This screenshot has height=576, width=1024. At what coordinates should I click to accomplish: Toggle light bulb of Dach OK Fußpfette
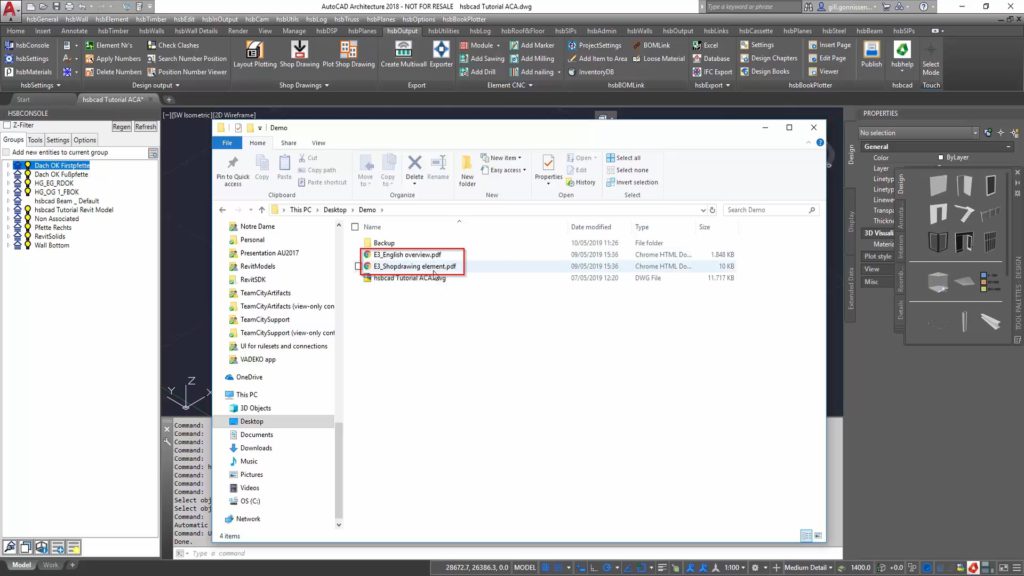tap(27, 174)
